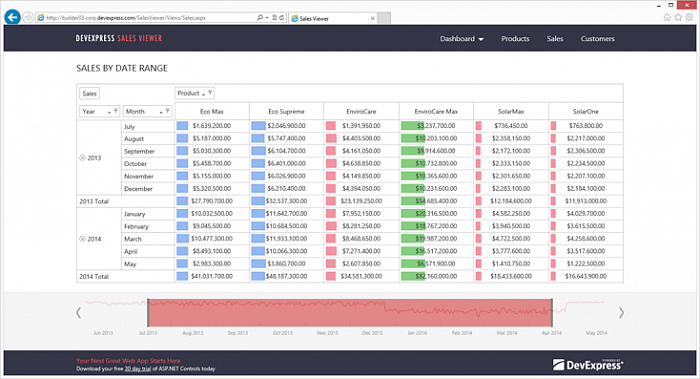Click the browser forward arrow button
Screen dimensions: 700x379
pos(28,17)
